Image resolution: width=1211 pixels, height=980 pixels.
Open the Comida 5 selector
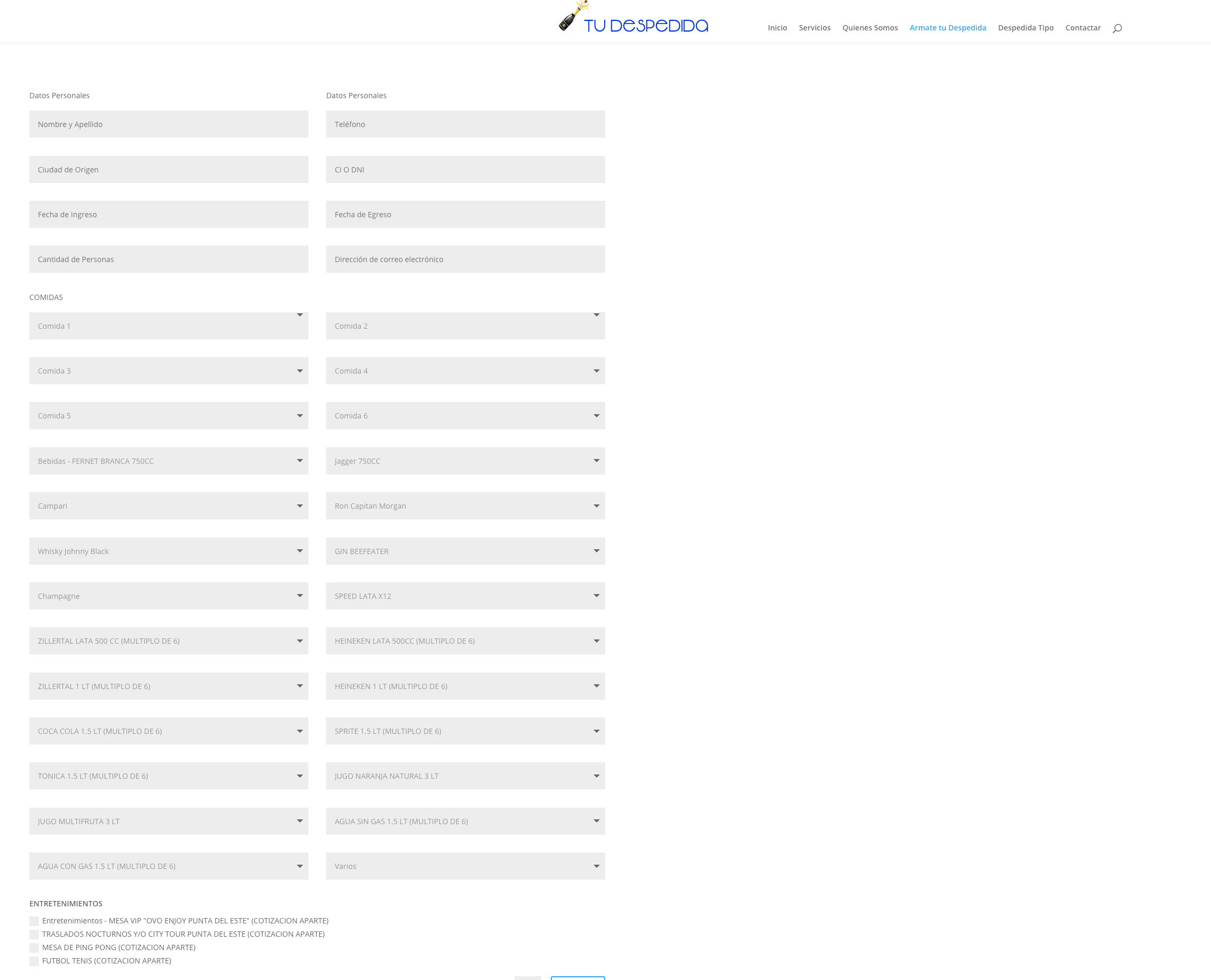[169, 415]
